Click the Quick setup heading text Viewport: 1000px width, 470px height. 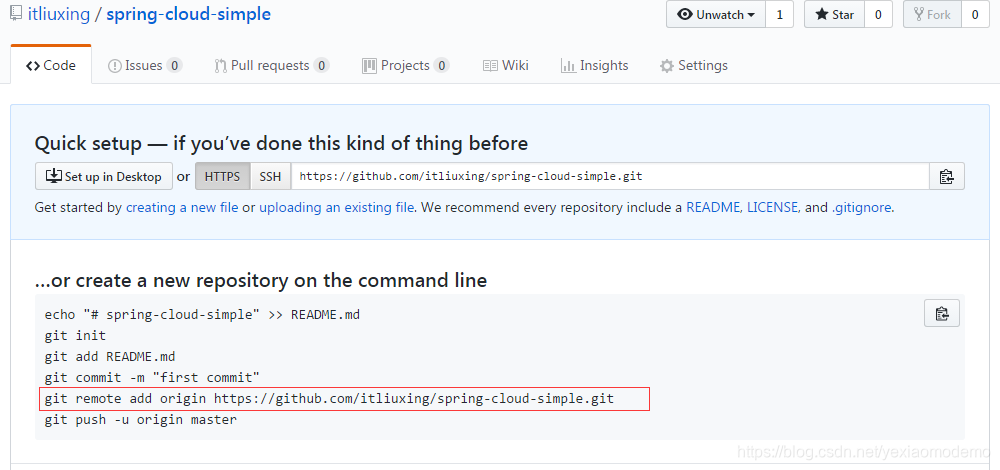[x=281, y=143]
